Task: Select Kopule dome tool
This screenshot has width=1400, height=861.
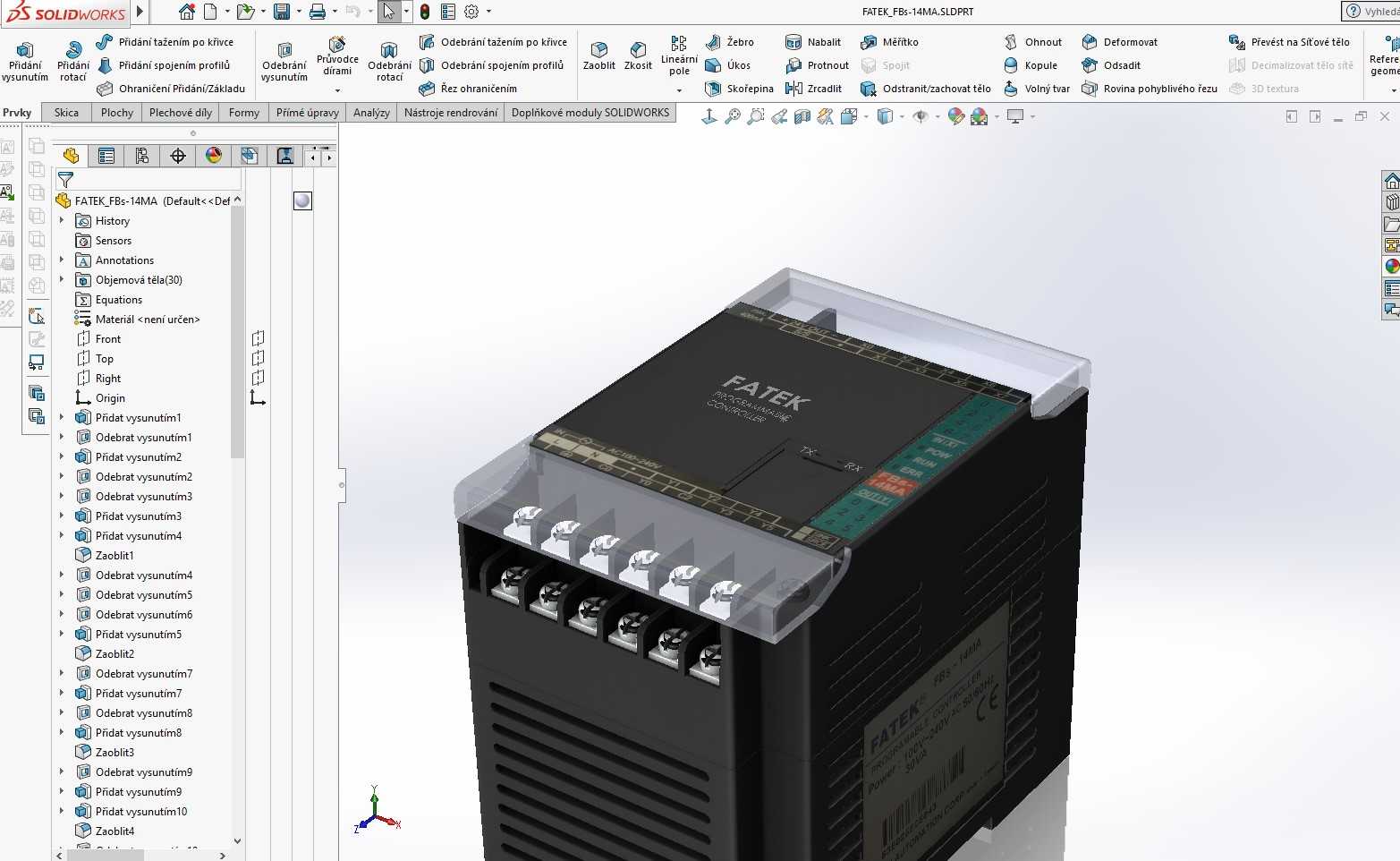Action: (x=1031, y=65)
